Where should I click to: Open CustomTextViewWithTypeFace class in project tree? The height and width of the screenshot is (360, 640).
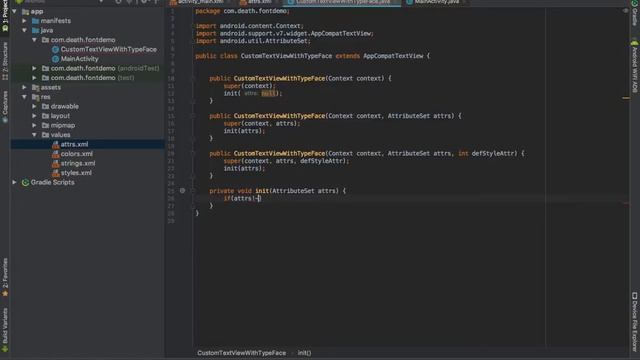(x=109, y=49)
